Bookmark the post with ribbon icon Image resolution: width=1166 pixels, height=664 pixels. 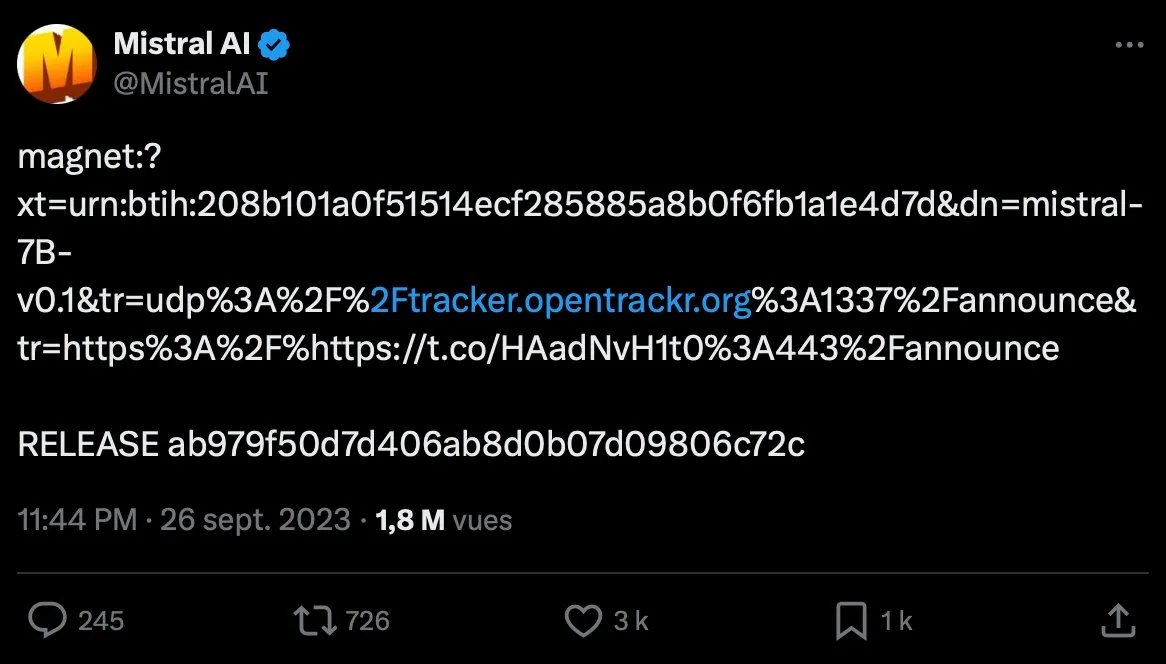point(851,620)
